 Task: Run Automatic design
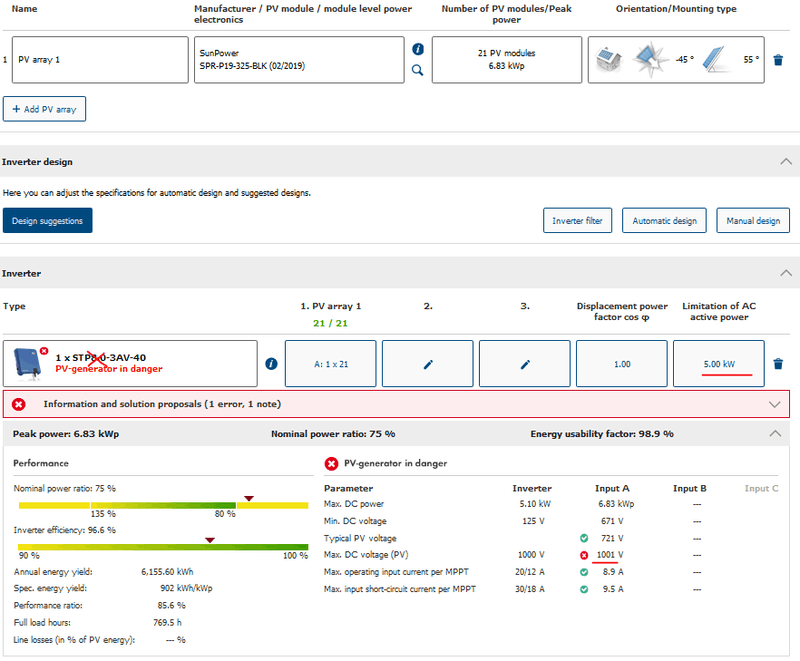pos(665,220)
